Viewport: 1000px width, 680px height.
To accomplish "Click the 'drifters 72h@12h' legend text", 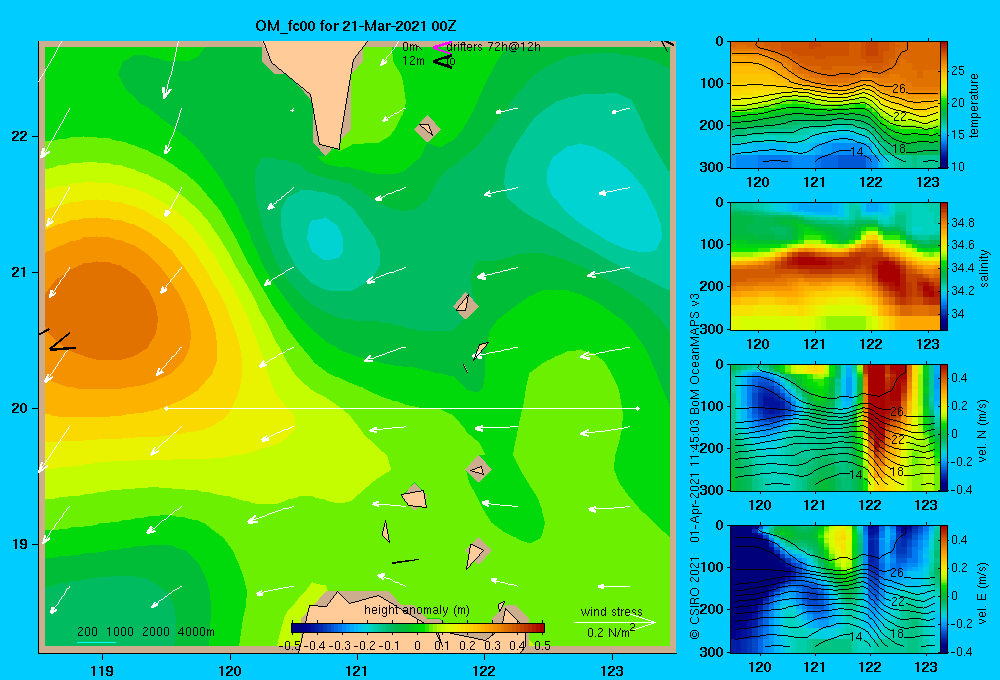I will (x=494, y=47).
